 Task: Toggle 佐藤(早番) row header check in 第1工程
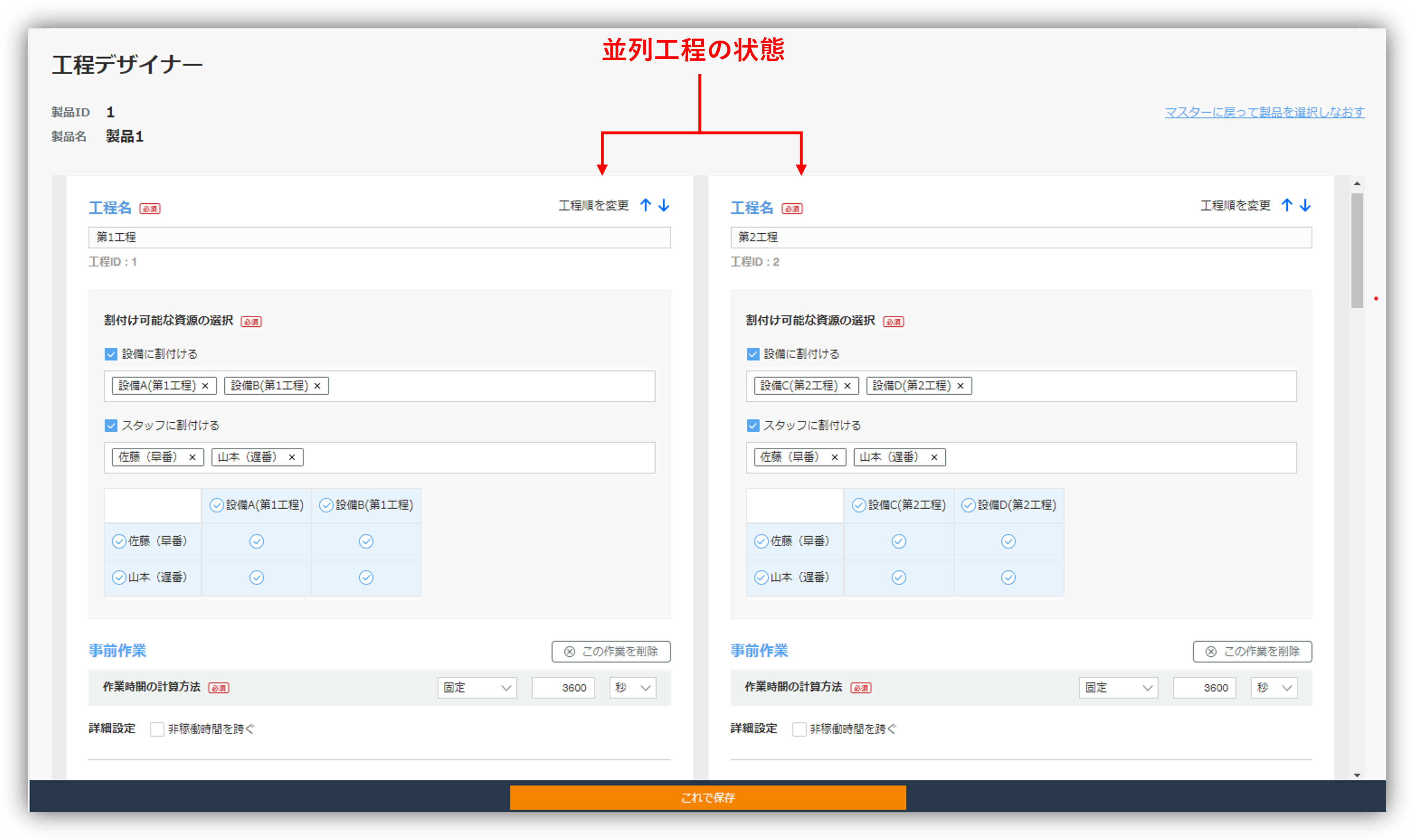(x=119, y=541)
